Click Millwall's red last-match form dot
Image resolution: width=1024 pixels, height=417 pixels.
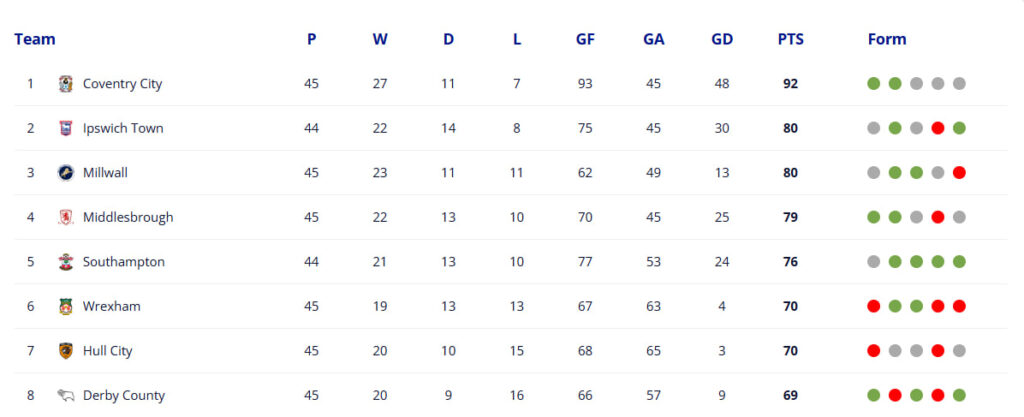(x=959, y=173)
